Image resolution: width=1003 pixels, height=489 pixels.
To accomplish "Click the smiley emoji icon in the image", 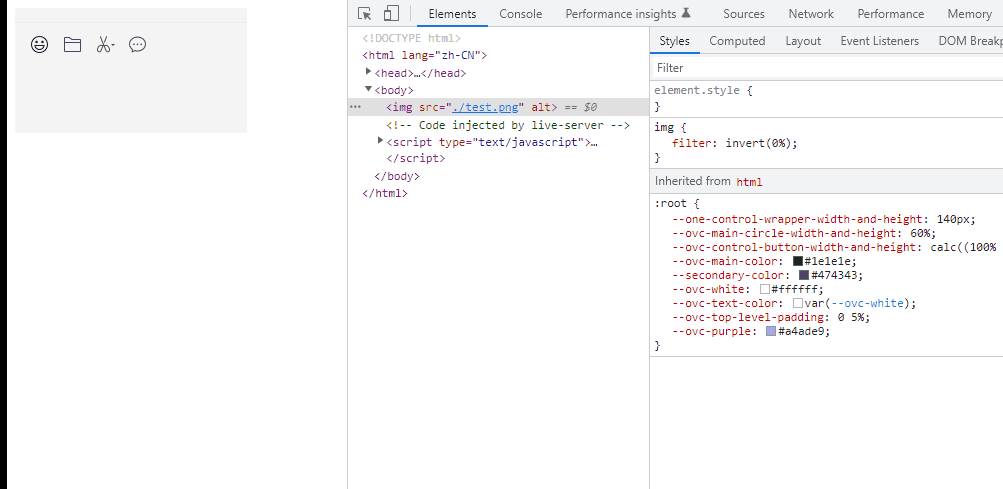I will 40,44.
